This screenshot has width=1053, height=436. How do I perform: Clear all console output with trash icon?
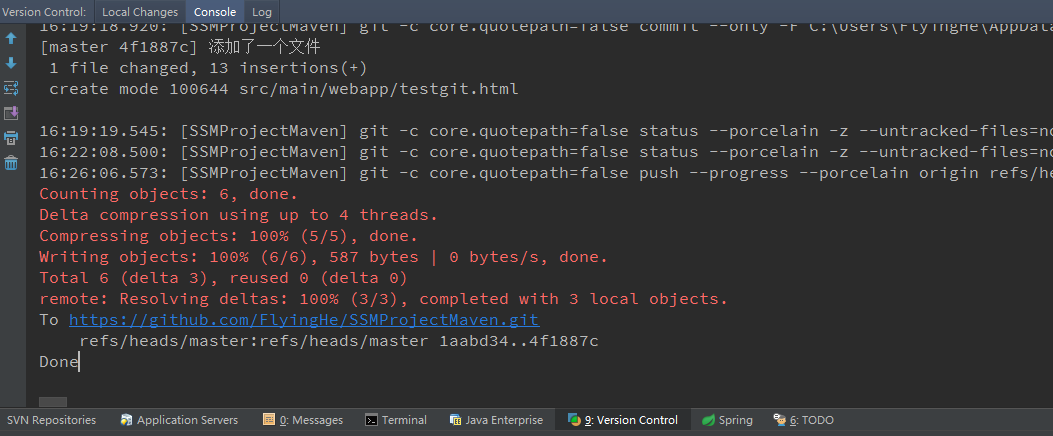pos(11,163)
